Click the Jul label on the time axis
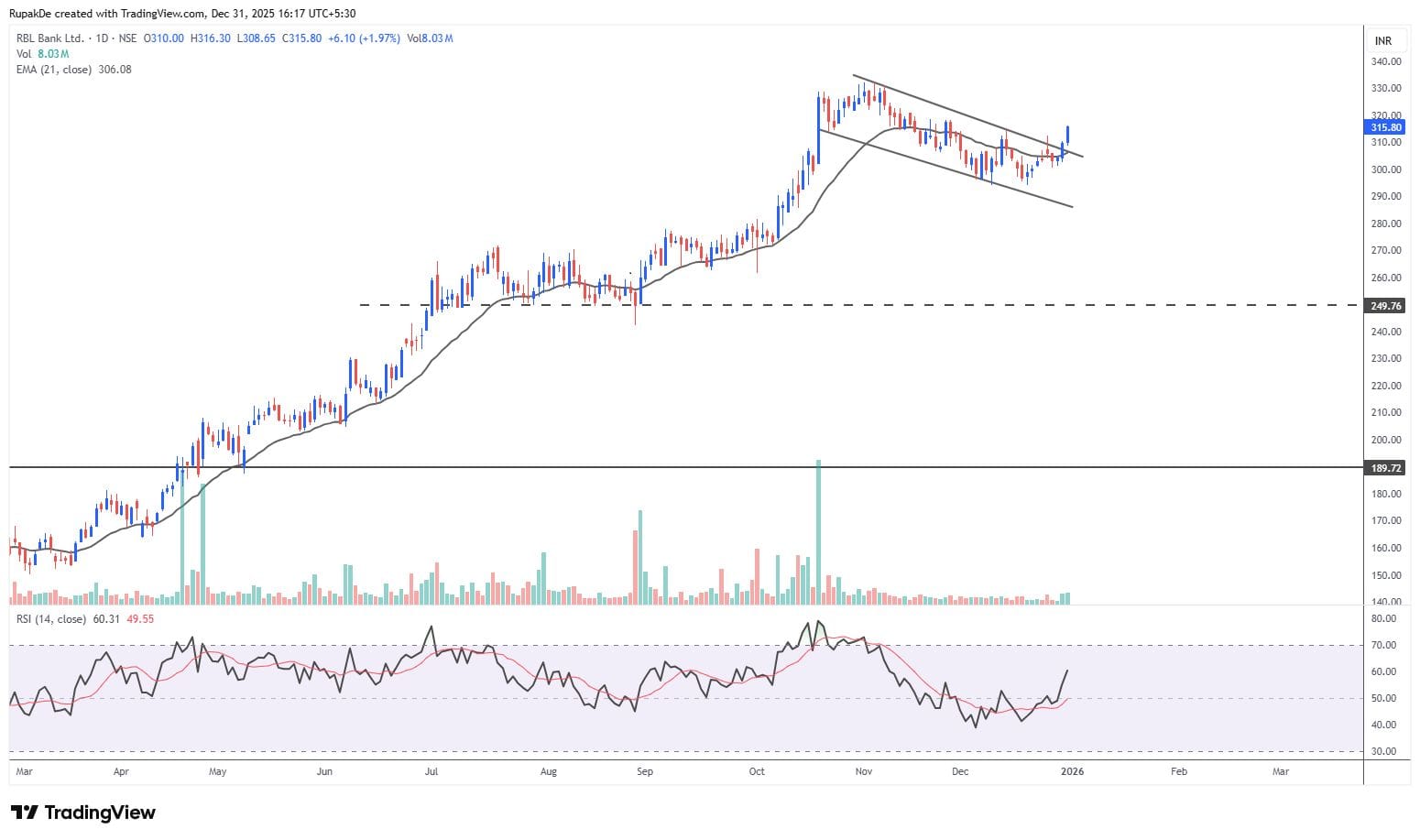Image resolution: width=1420 pixels, height=840 pixels. (431, 772)
